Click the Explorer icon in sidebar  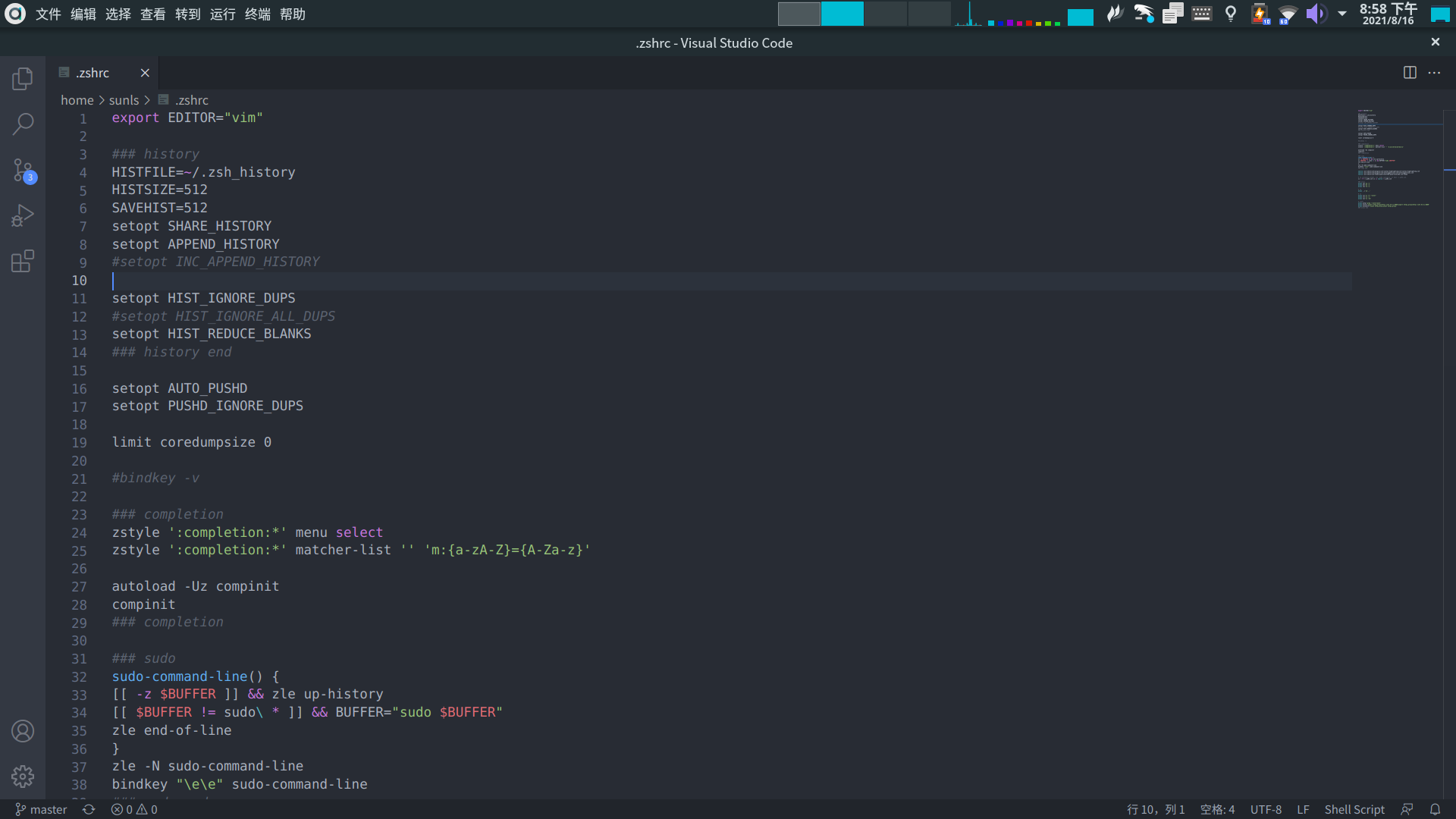[x=22, y=77]
